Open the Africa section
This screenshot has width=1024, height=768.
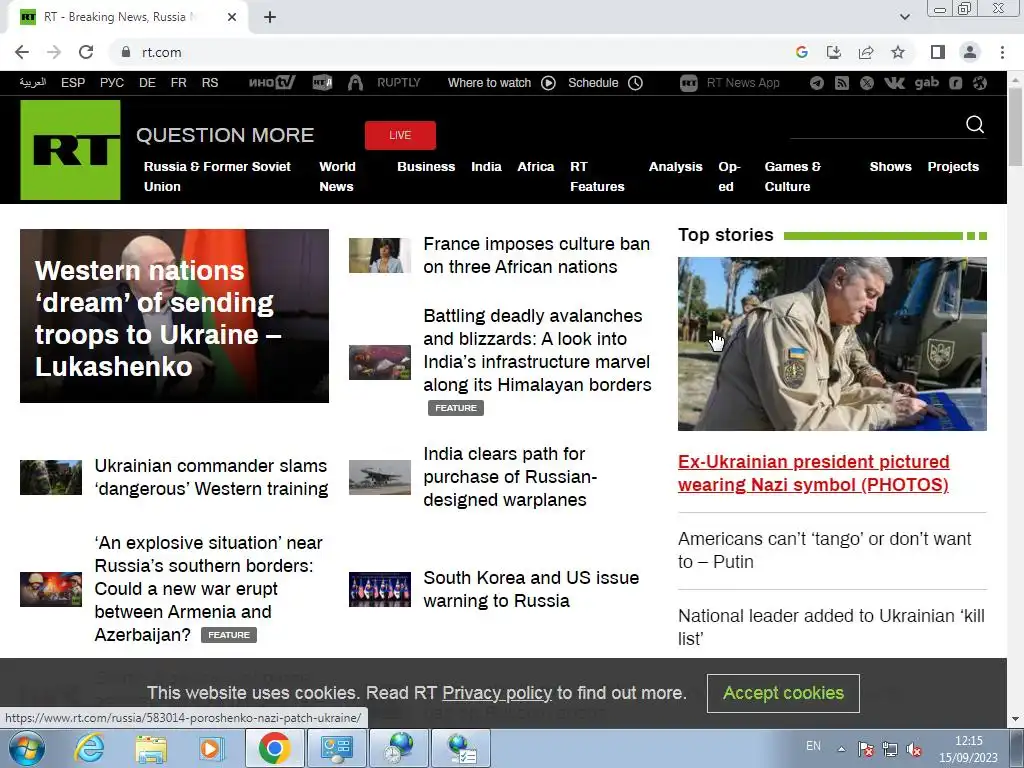coord(536,167)
